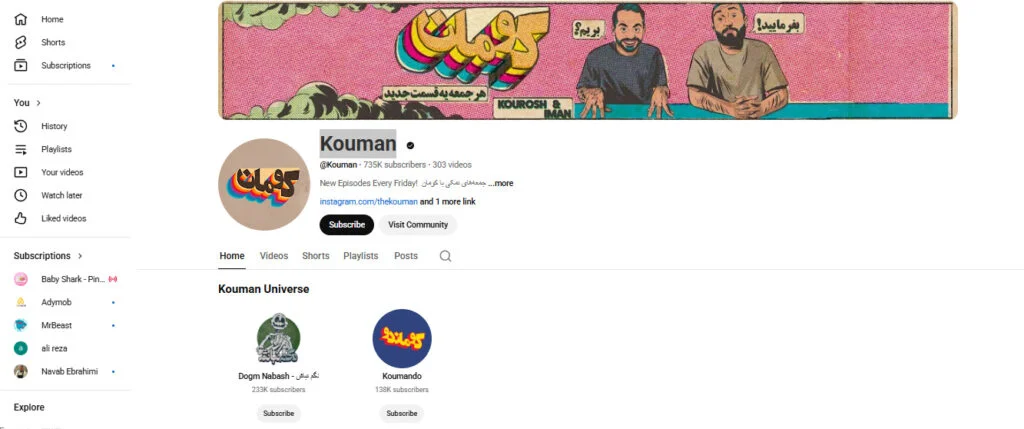Image resolution: width=1024 pixels, height=429 pixels.
Task: Expand the Subscriptions section chevron
Action: point(80,256)
